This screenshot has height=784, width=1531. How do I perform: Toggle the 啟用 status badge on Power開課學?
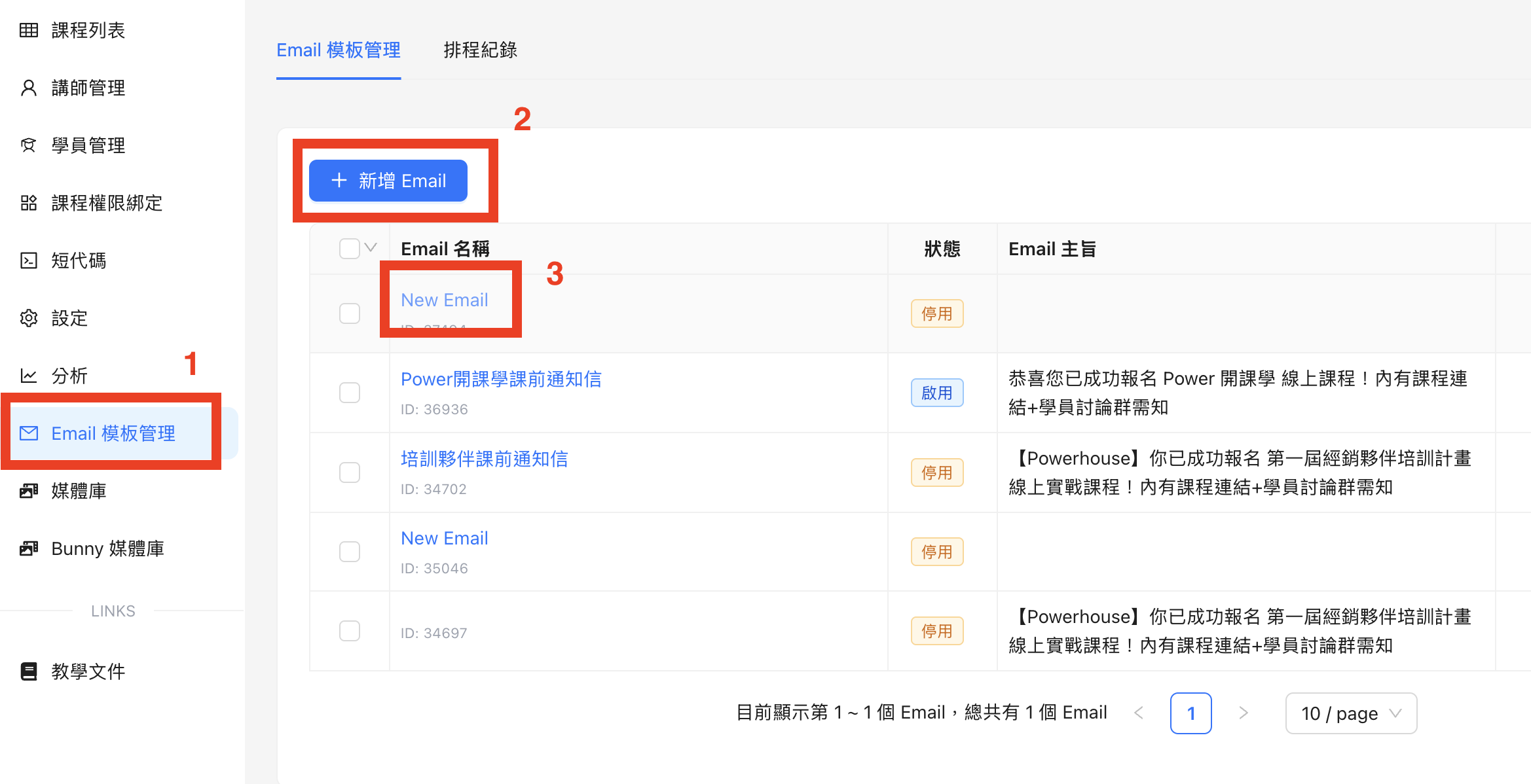point(937,393)
